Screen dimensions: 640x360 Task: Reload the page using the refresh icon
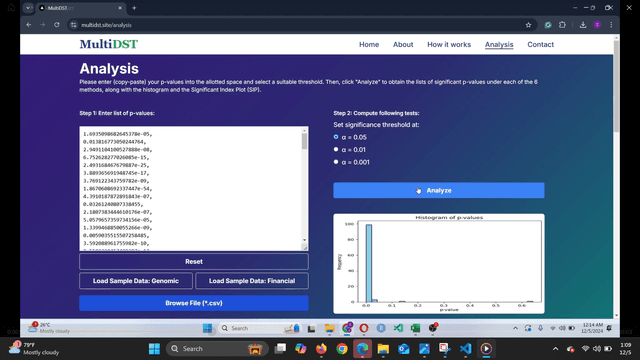coord(57,25)
